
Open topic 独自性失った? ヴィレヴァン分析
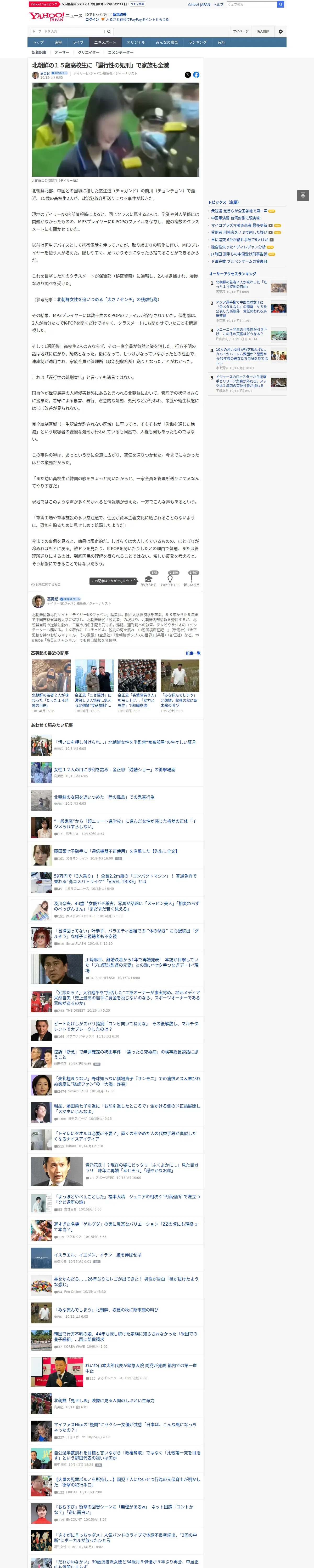click(238, 247)
